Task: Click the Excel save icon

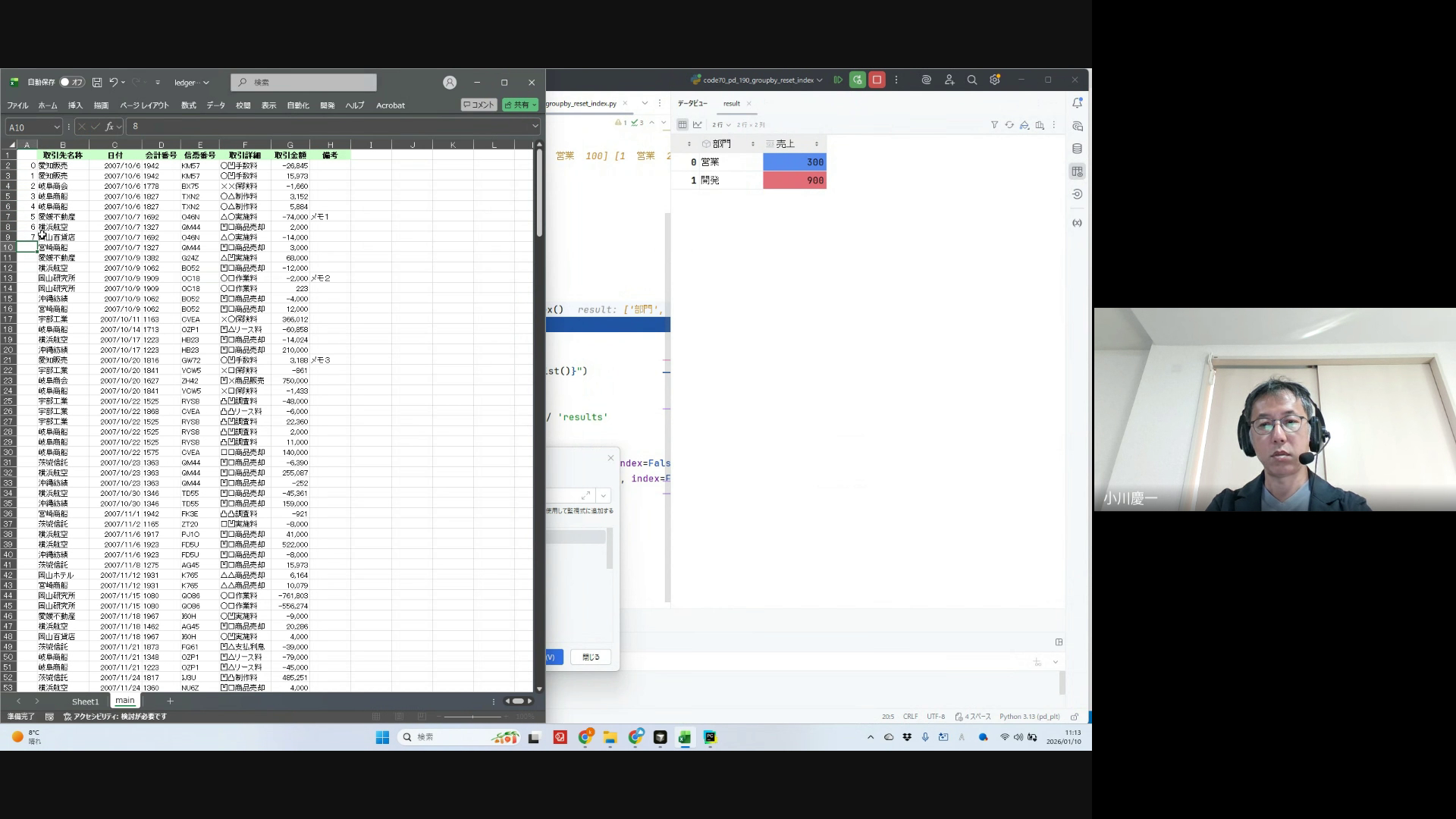Action: tap(97, 82)
